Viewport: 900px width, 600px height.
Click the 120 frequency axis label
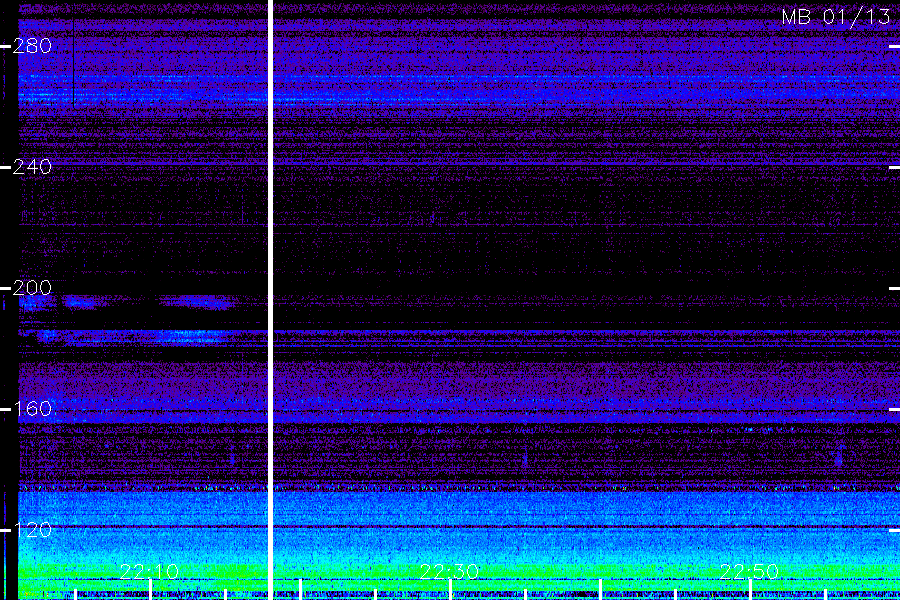[32, 529]
